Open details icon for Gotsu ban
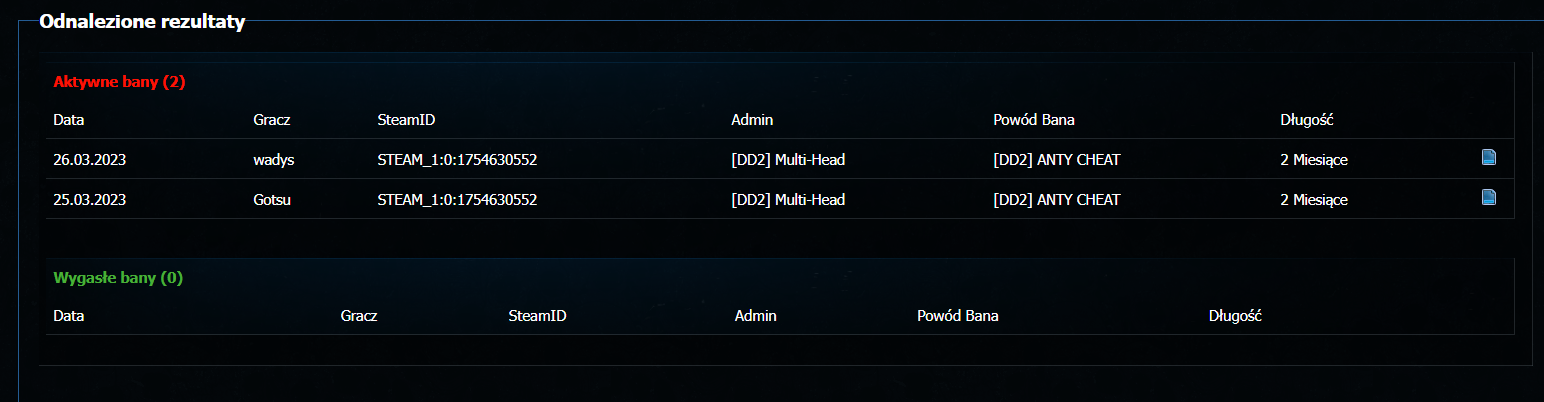The height and width of the screenshot is (402, 1544). point(1489,197)
